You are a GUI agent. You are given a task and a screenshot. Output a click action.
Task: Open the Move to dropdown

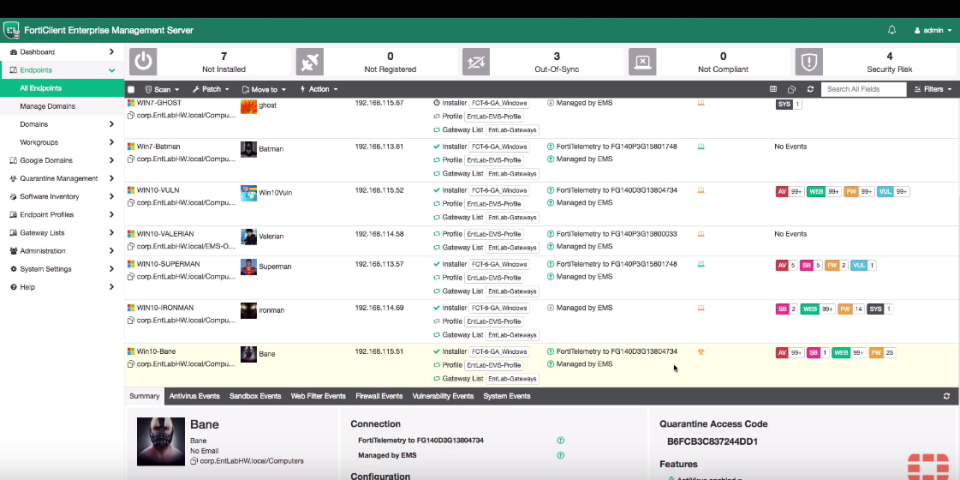pyautogui.click(x=264, y=89)
